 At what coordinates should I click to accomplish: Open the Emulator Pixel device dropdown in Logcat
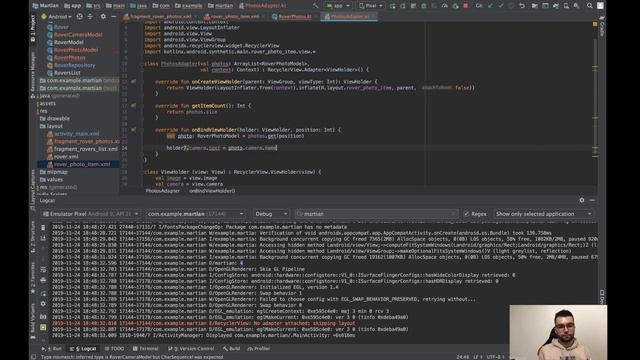click(x=91, y=214)
